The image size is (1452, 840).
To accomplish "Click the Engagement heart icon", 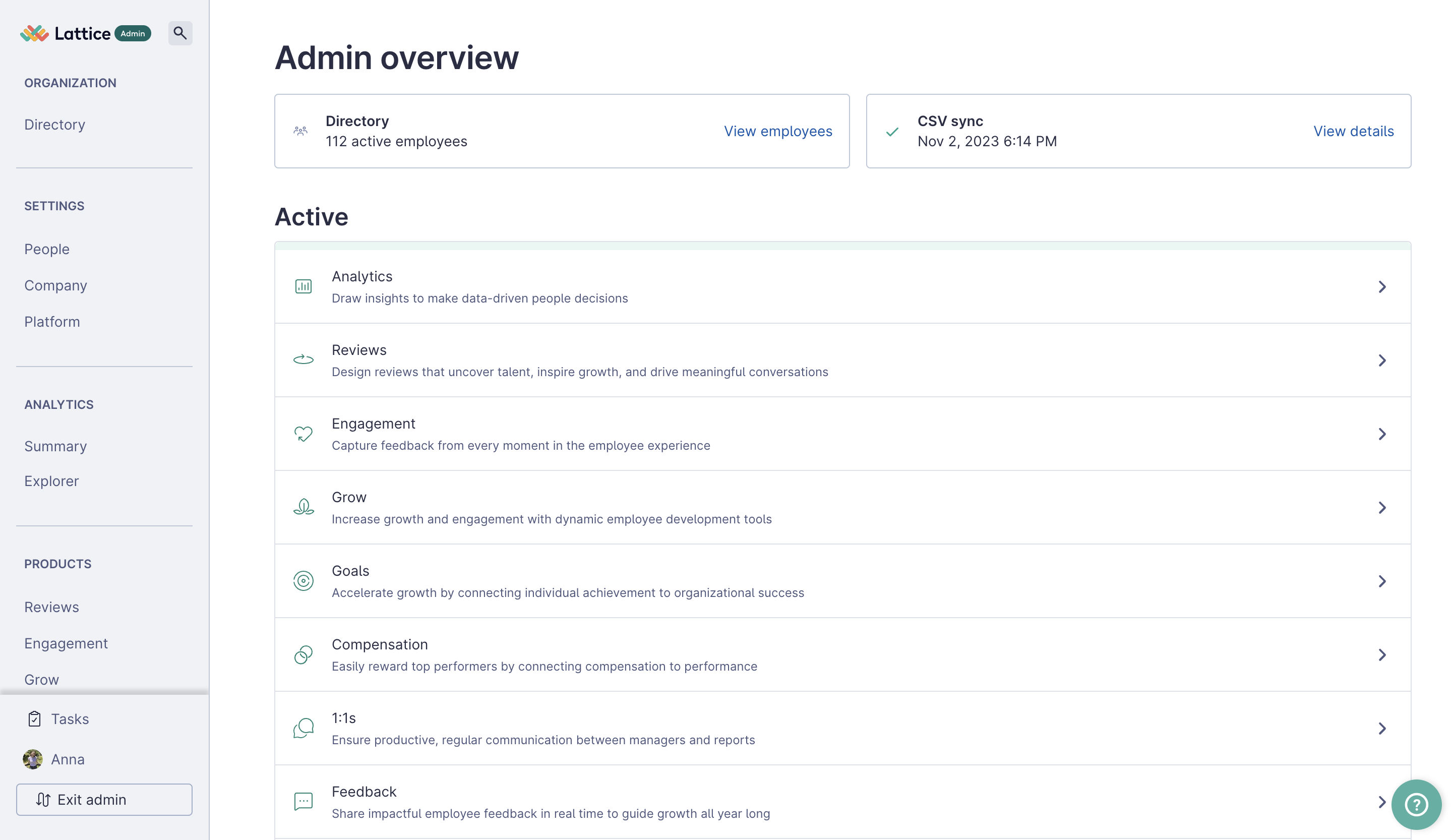I will point(303,433).
